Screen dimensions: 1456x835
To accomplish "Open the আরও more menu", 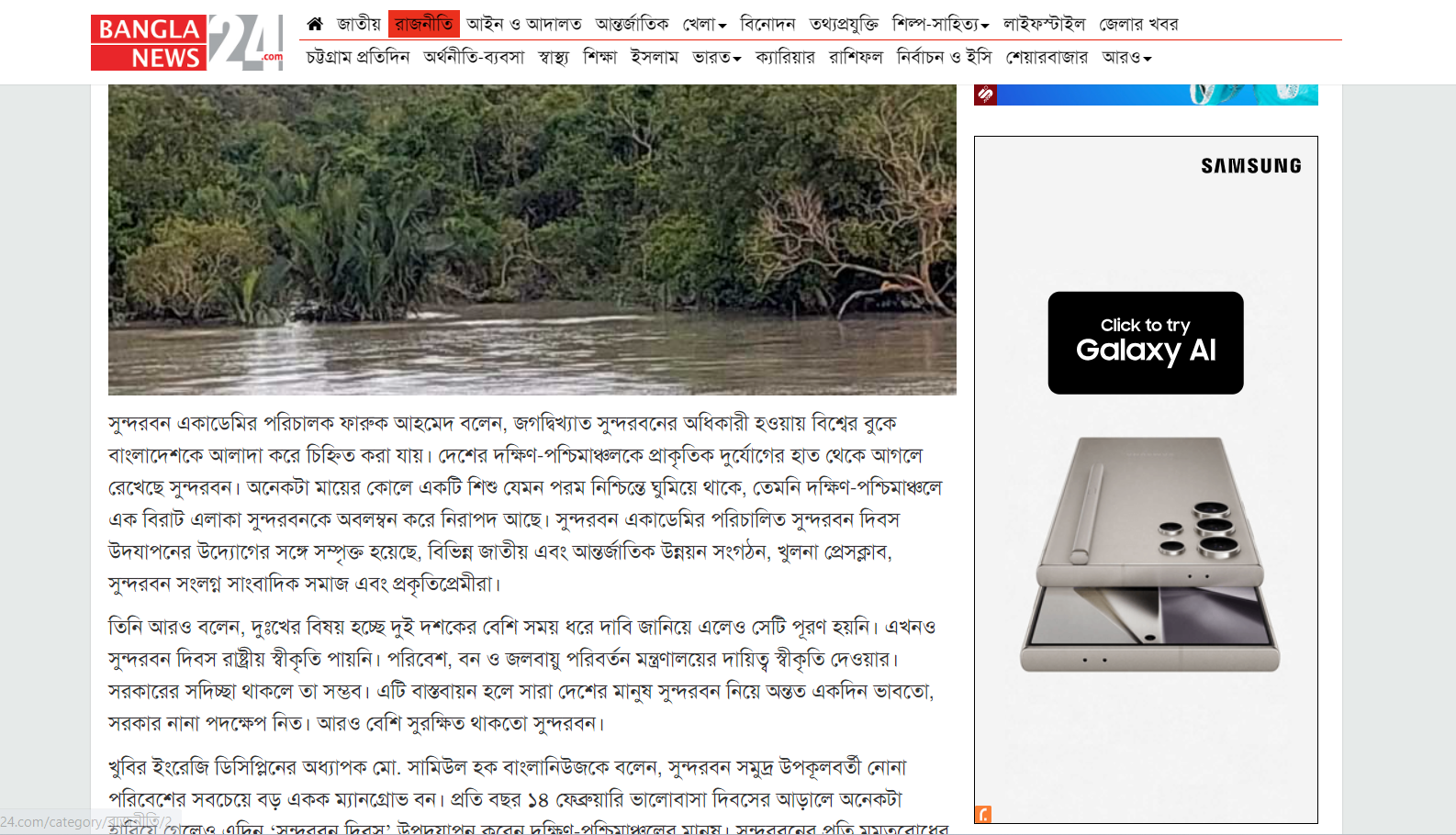I will (1126, 58).
